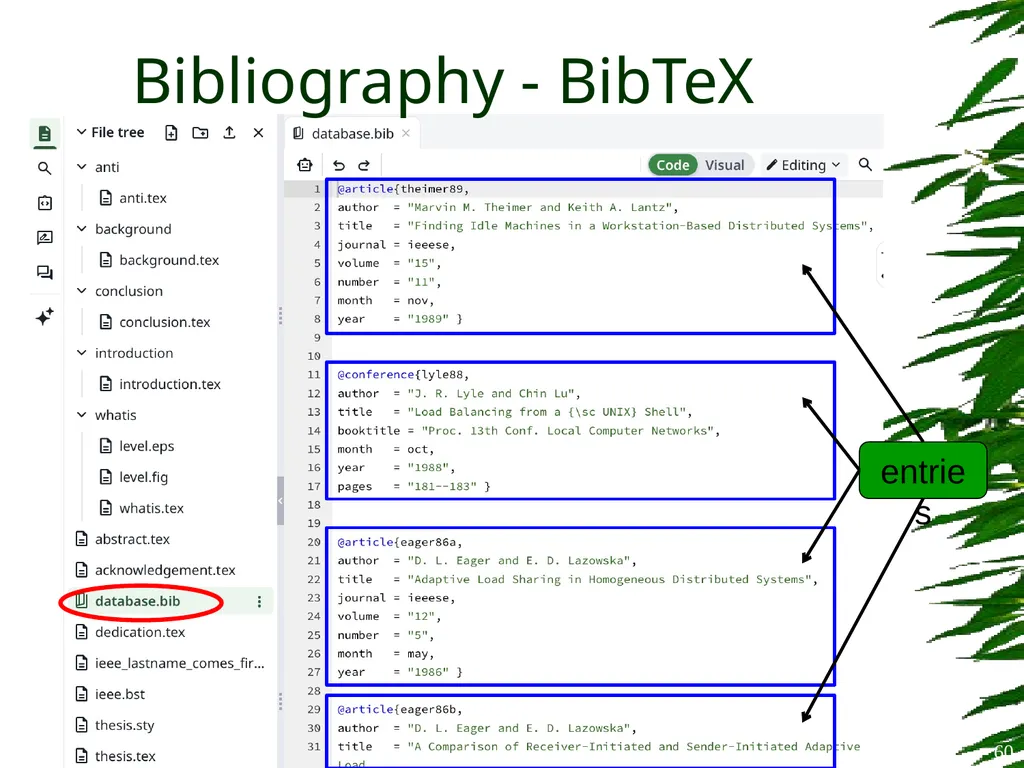Viewport: 1024px width, 768px height.
Task: Open project search icon in left sidebar
Action: click(44, 168)
